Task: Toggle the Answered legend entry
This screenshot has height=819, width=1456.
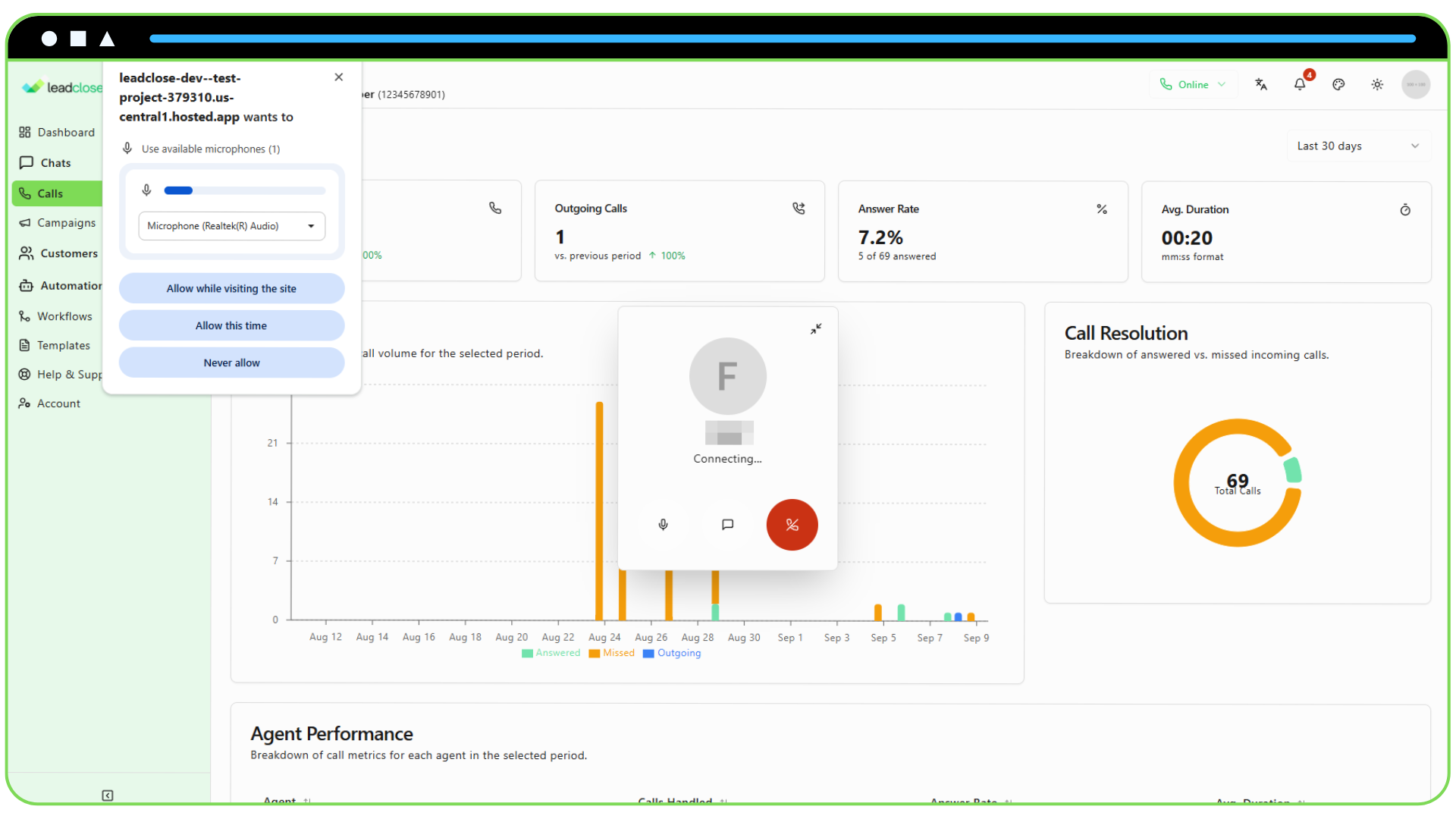Action: tap(551, 654)
